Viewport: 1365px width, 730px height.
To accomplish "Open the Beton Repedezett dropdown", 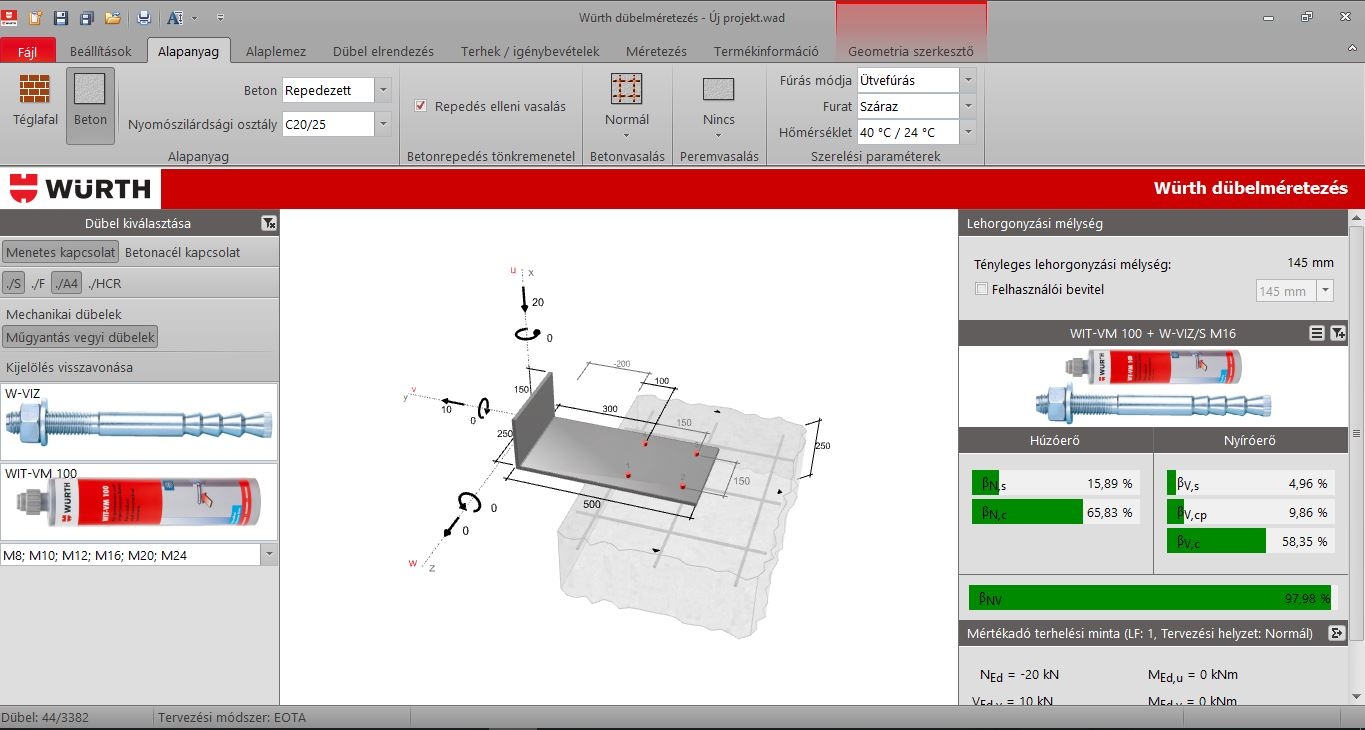I will pos(384,90).
